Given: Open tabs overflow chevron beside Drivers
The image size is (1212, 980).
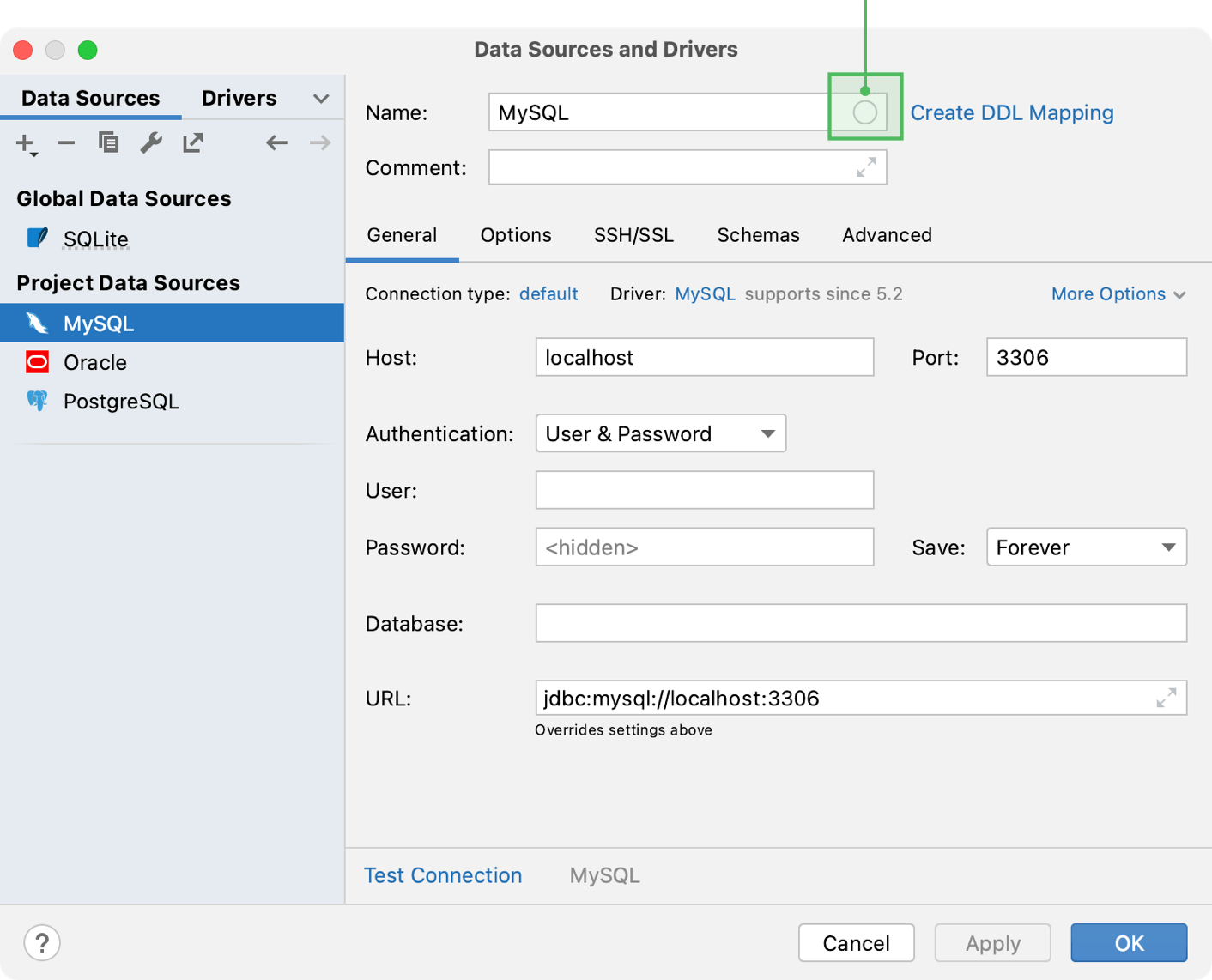Looking at the screenshot, I should [x=321, y=99].
